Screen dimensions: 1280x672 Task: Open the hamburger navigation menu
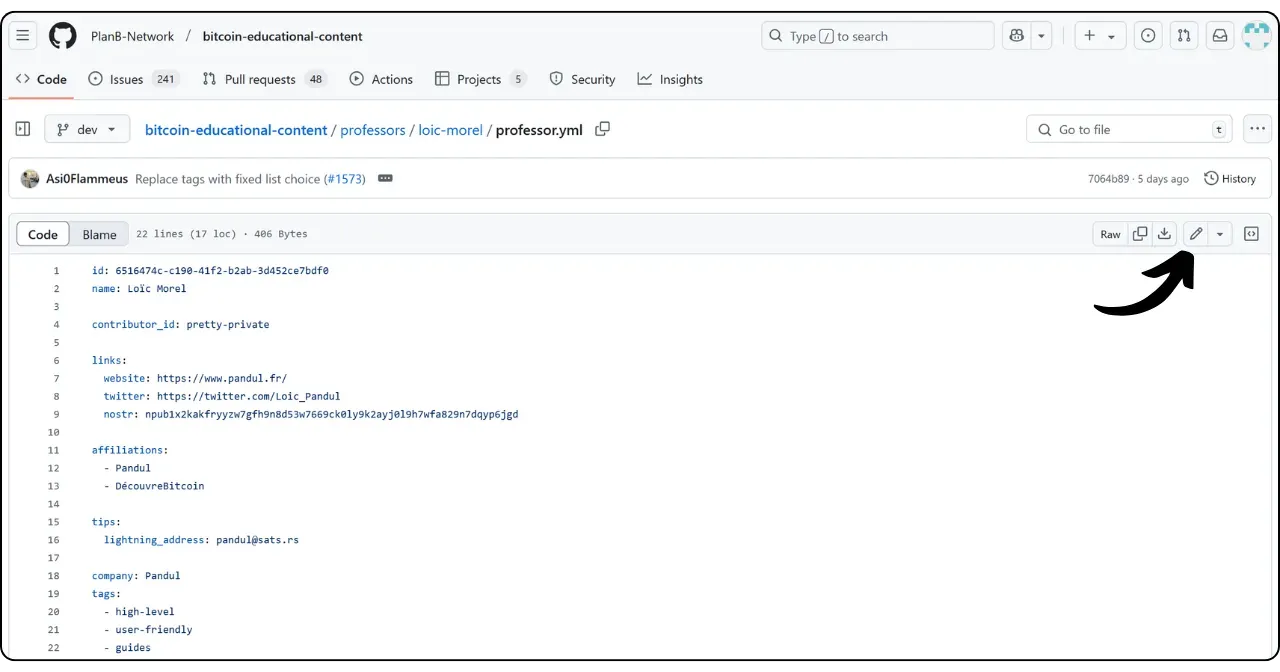[23, 36]
